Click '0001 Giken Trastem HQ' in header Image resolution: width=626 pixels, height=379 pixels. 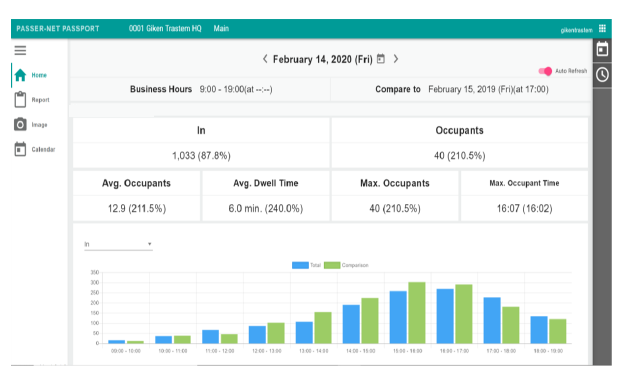165,28
